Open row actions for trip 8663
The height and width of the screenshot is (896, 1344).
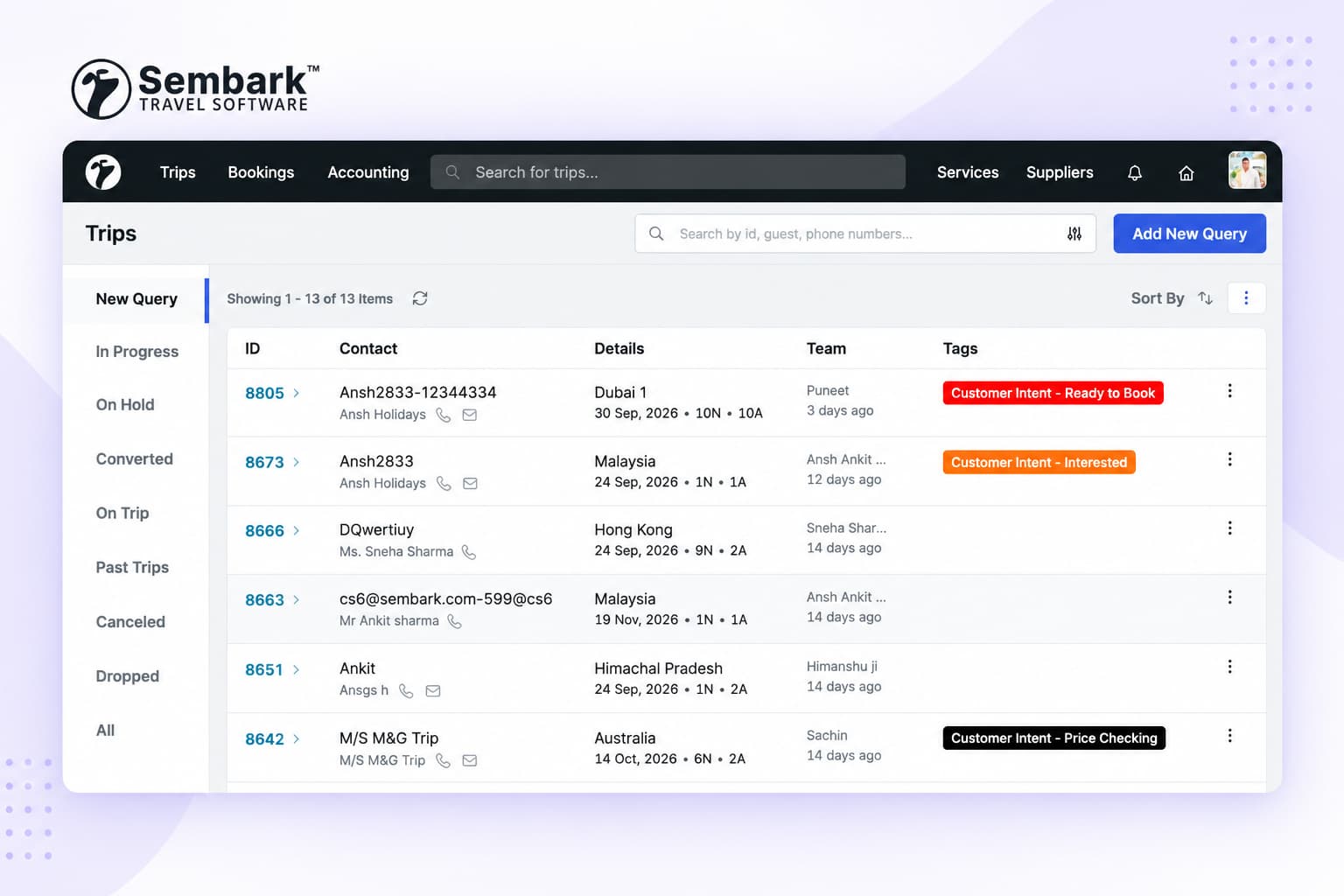point(1229,597)
